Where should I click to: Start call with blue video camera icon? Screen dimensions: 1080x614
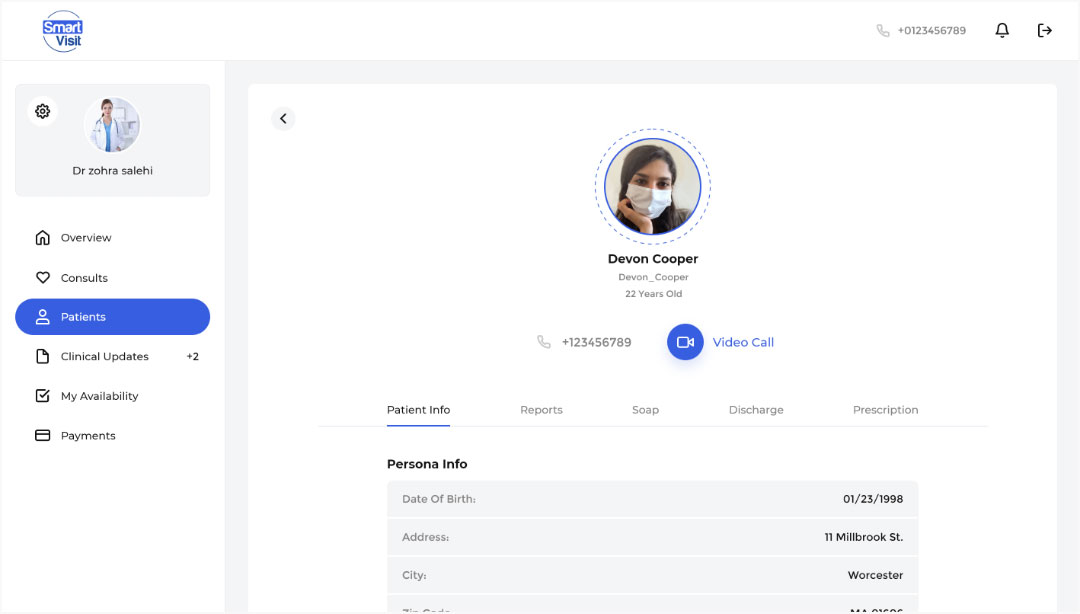(x=685, y=342)
